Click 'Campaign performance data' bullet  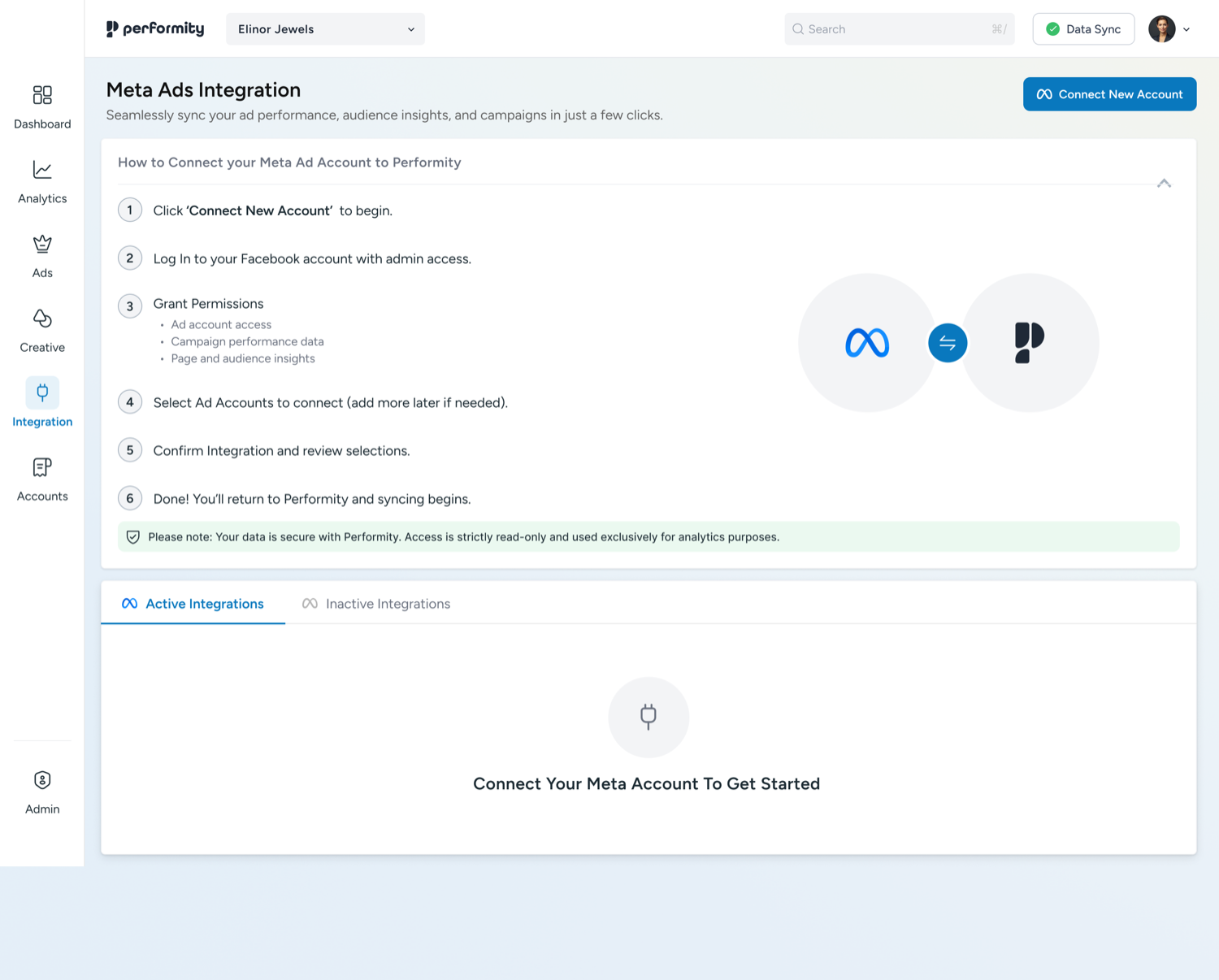[247, 341]
